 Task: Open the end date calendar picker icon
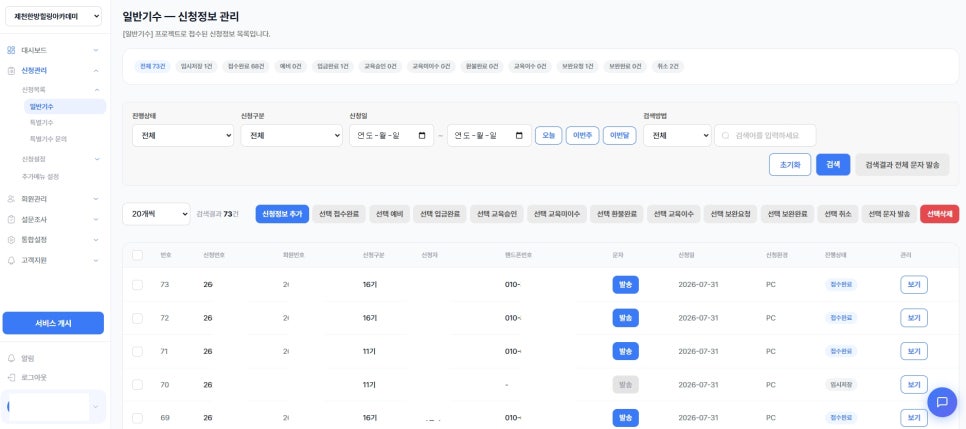click(x=519, y=136)
